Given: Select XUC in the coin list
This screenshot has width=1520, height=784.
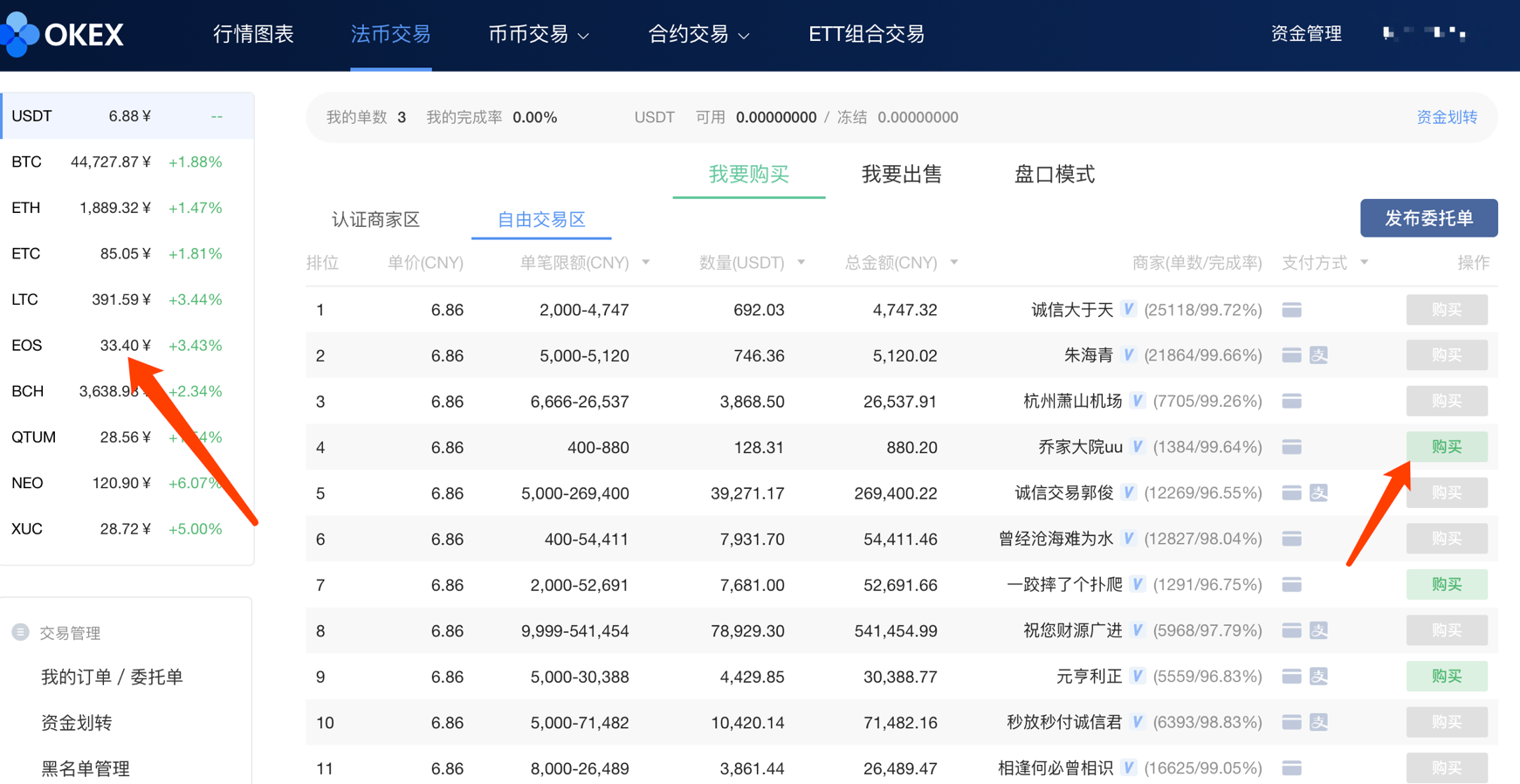Looking at the screenshot, I should (x=127, y=528).
